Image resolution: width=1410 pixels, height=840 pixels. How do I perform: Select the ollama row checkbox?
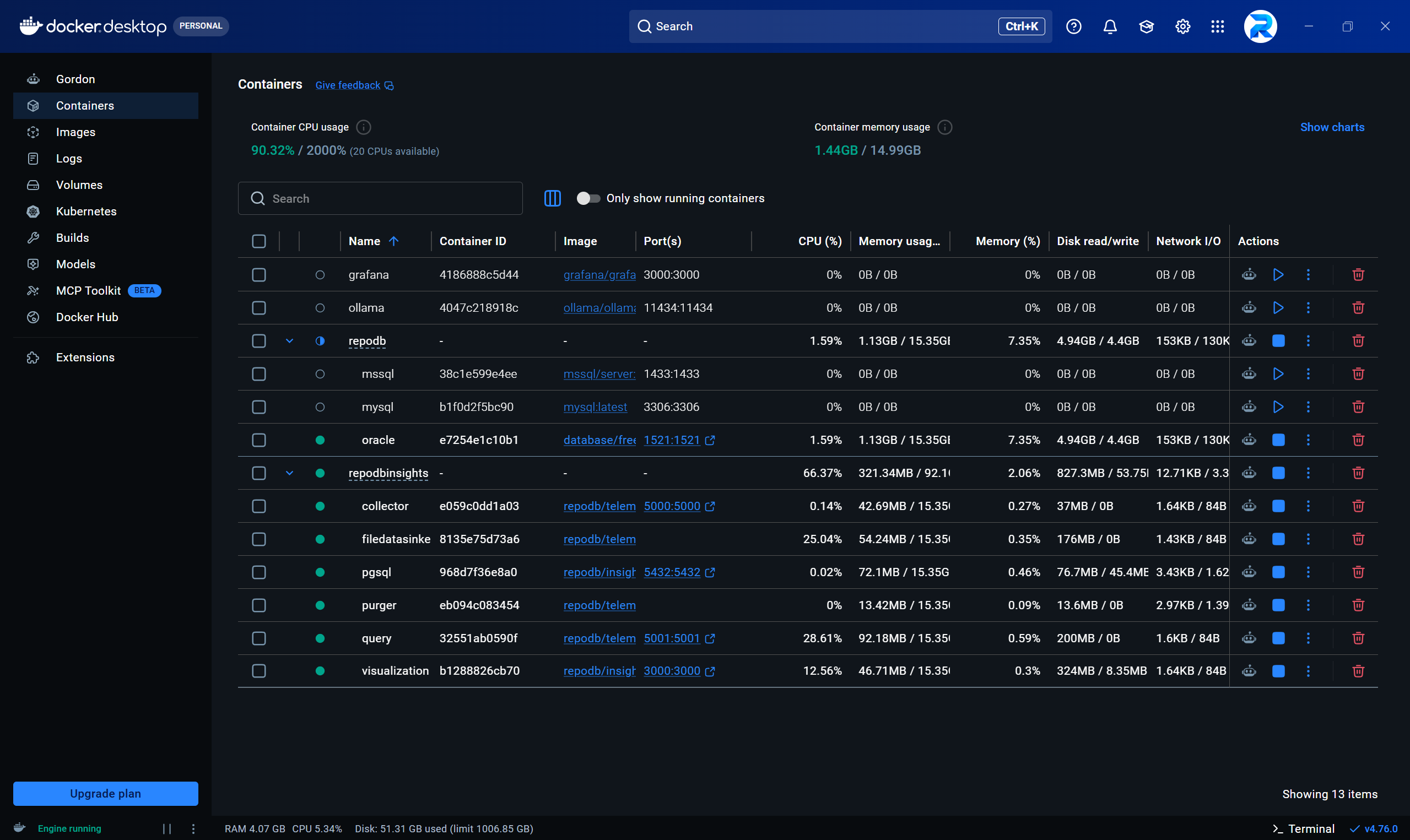click(258, 307)
